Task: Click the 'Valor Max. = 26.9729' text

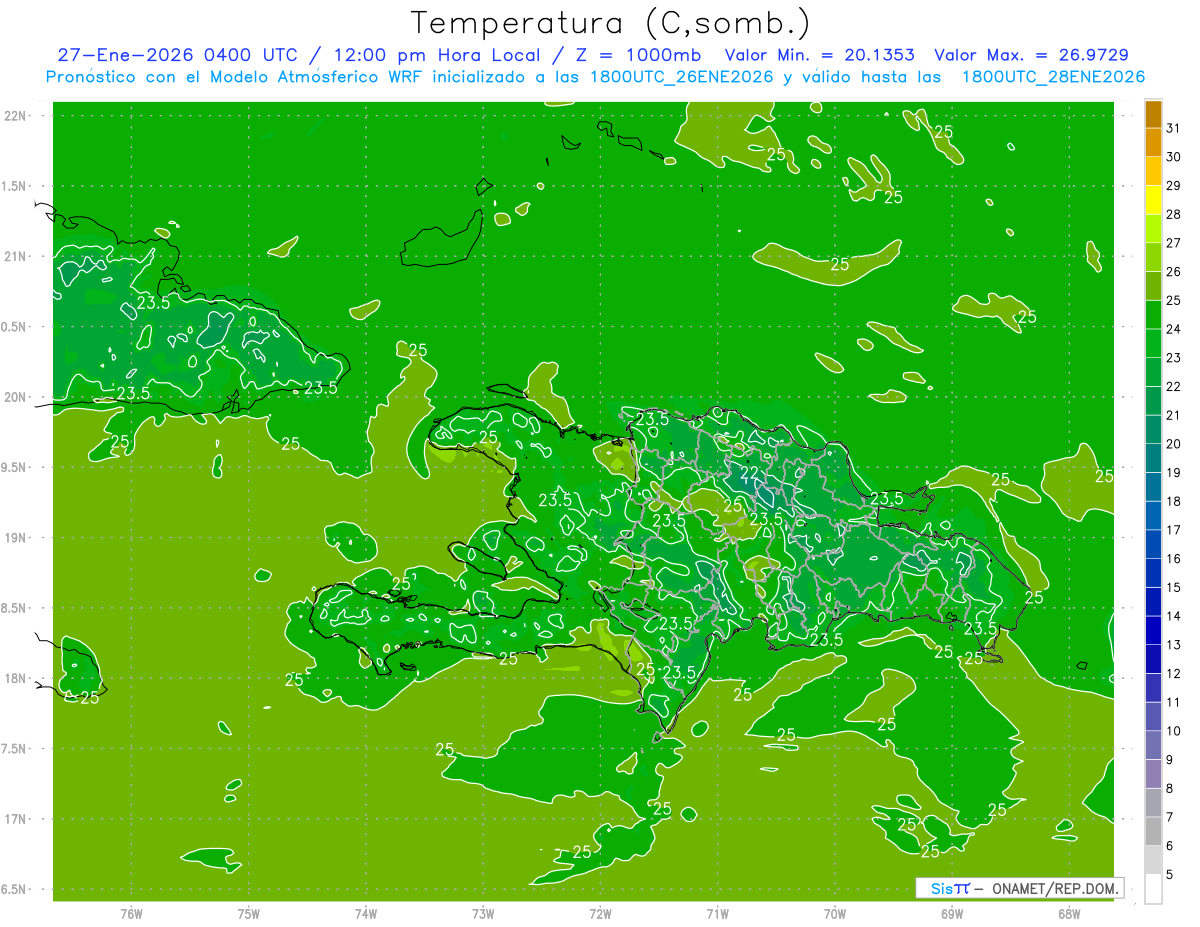Action: [1032, 55]
